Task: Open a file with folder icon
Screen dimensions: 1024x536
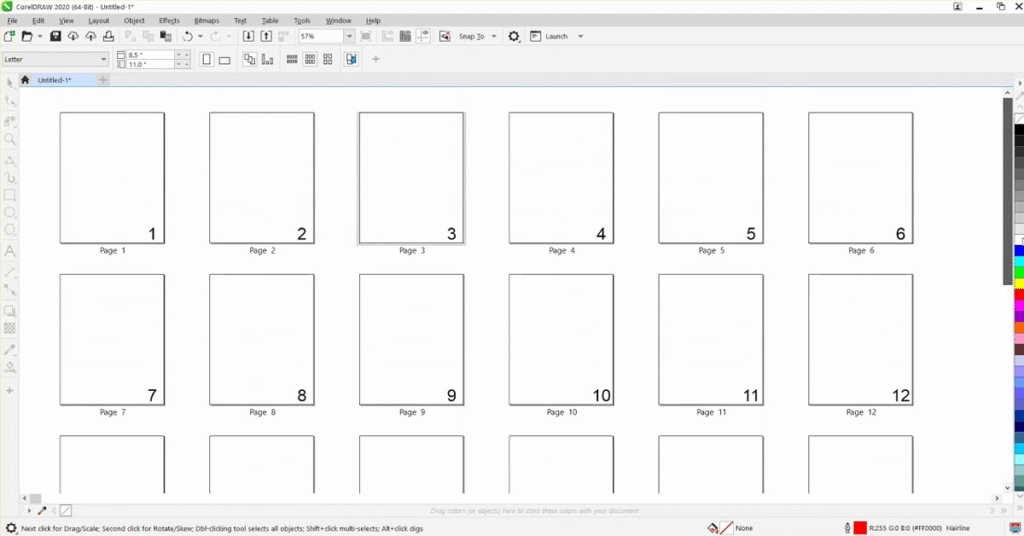Action: [27, 37]
